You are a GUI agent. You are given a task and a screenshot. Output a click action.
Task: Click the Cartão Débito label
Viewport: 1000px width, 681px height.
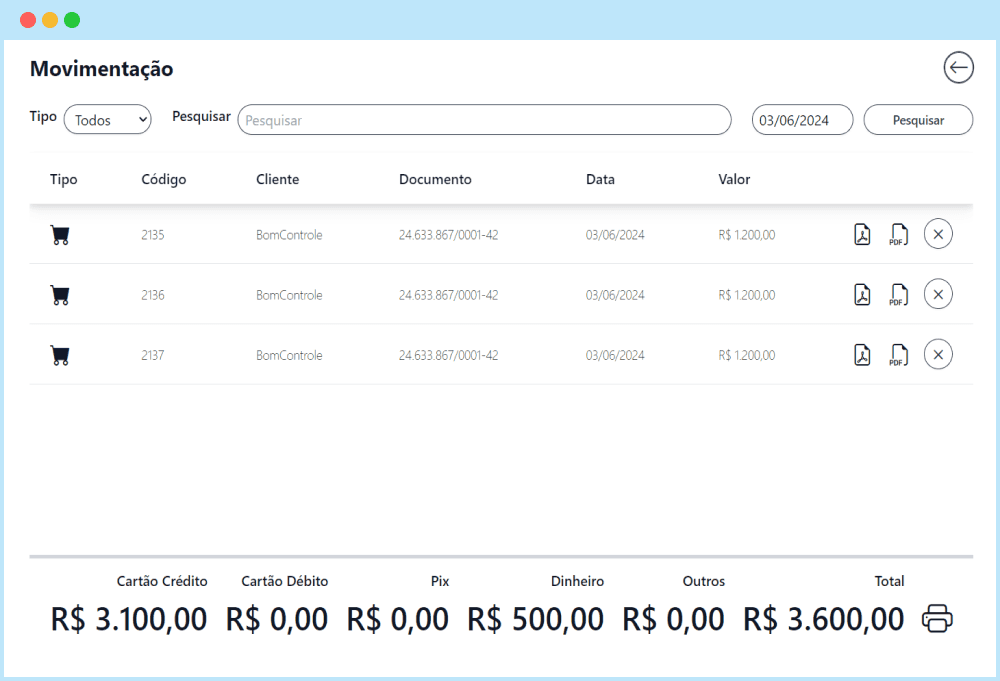pyautogui.click(x=284, y=581)
